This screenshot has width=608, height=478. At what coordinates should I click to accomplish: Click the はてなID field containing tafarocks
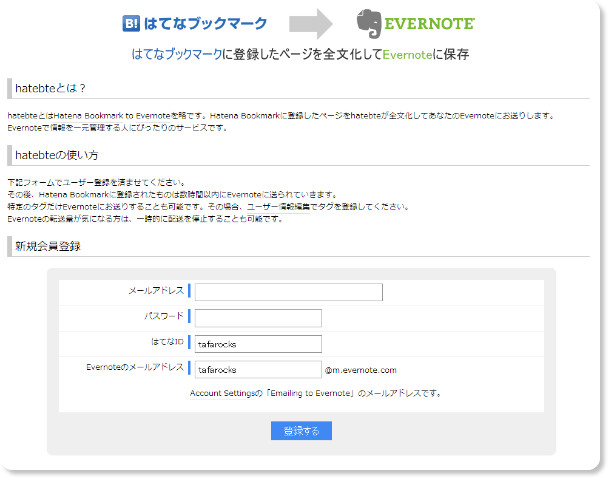(x=258, y=344)
